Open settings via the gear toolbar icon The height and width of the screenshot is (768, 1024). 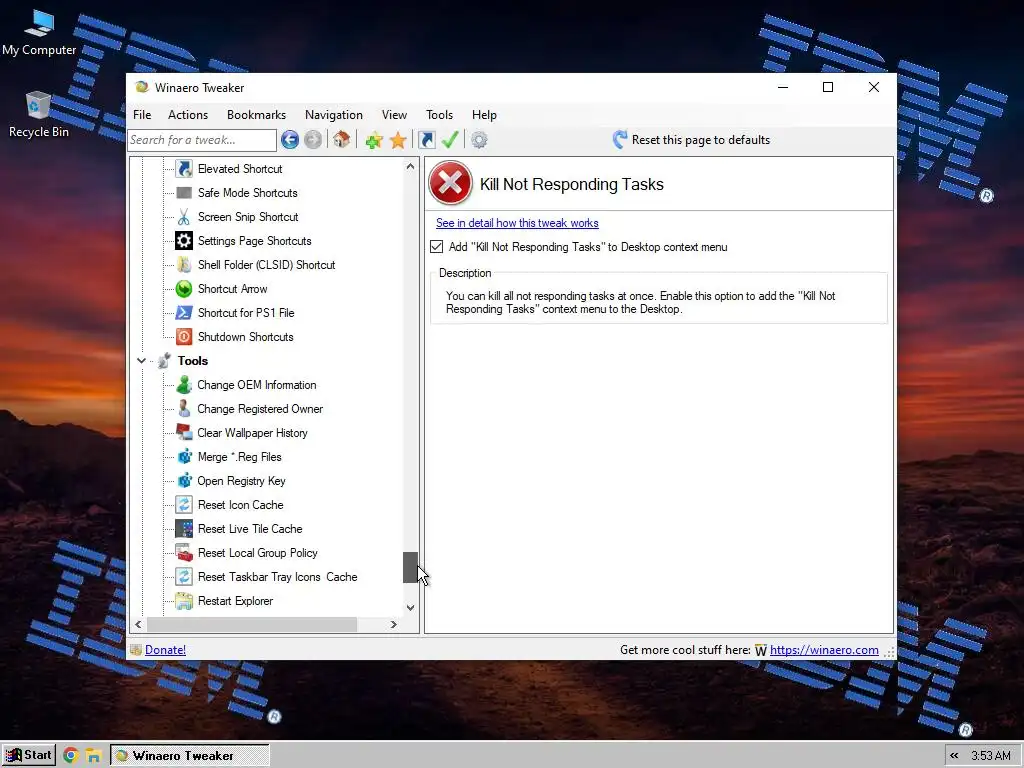(479, 140)
